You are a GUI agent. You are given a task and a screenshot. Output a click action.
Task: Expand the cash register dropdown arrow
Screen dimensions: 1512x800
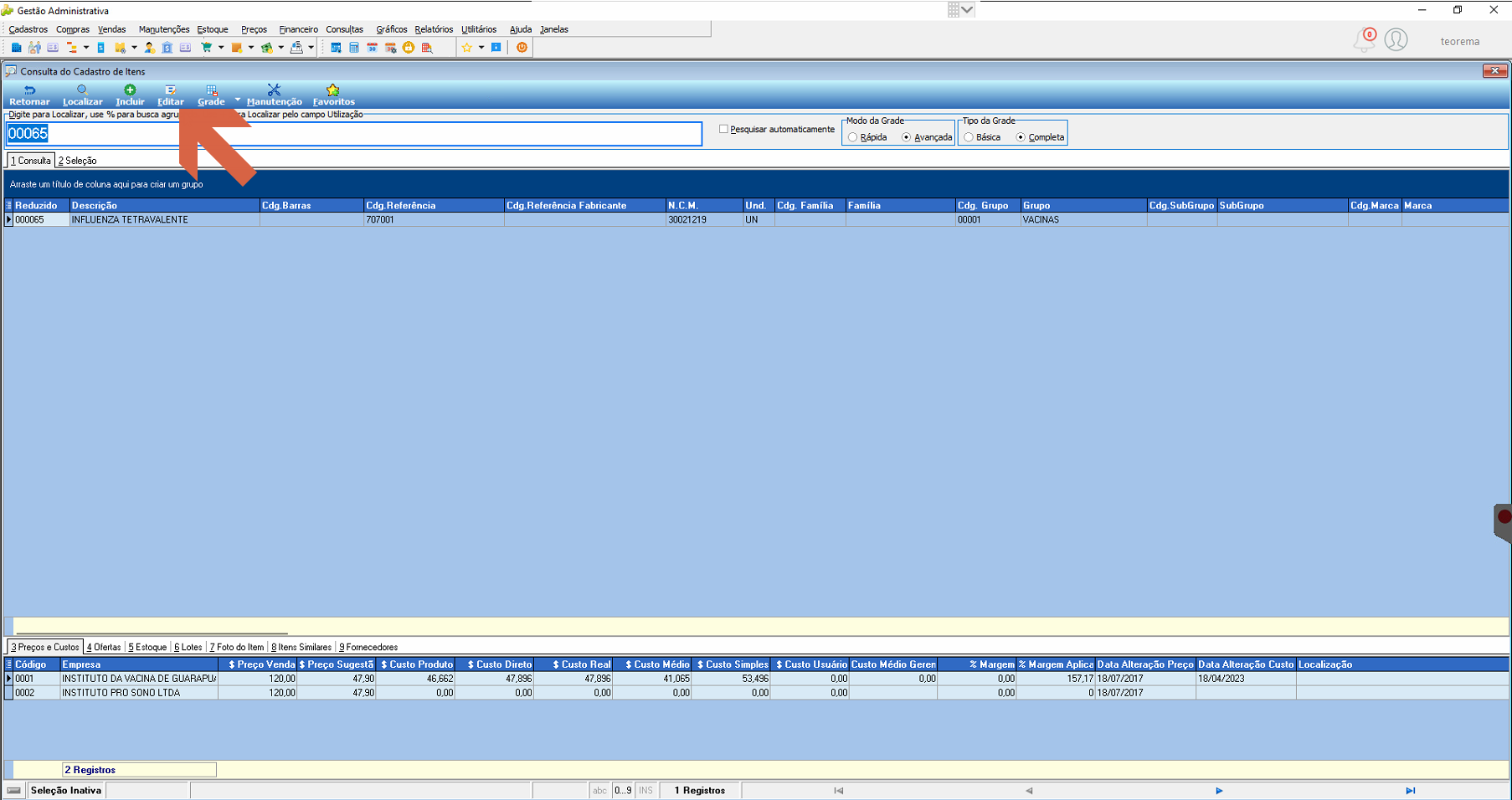click(x=311, y=48)
